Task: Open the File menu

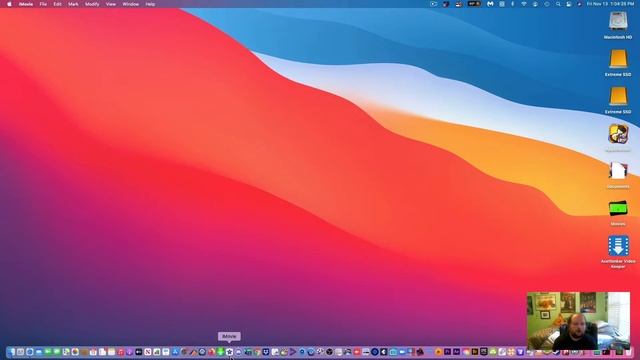Action: pos(43,4)
